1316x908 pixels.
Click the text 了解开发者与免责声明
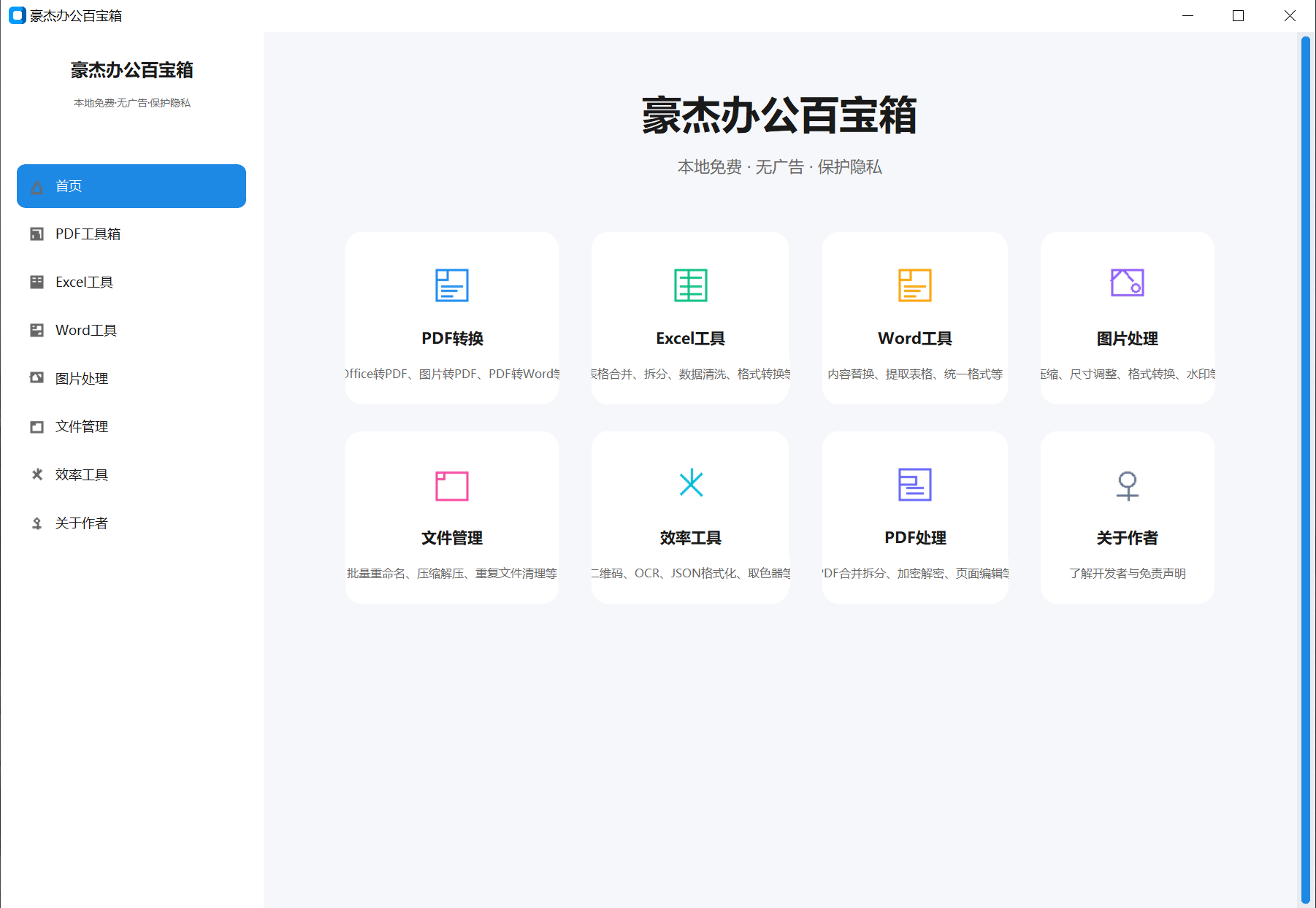coord(1128,574)
